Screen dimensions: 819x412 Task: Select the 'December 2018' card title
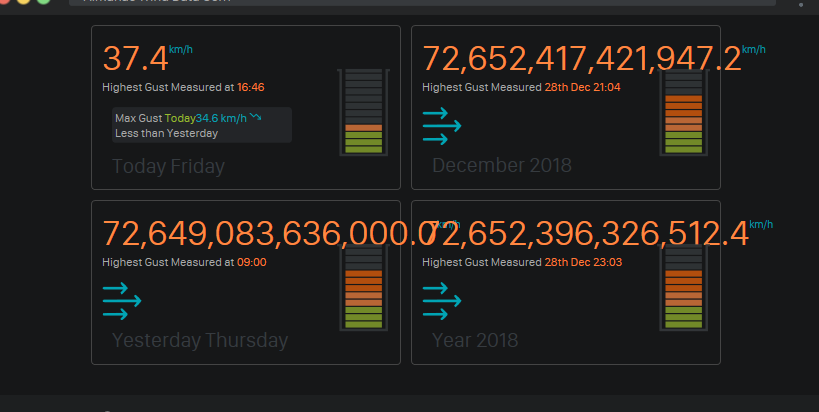click(x=501, y=166)
